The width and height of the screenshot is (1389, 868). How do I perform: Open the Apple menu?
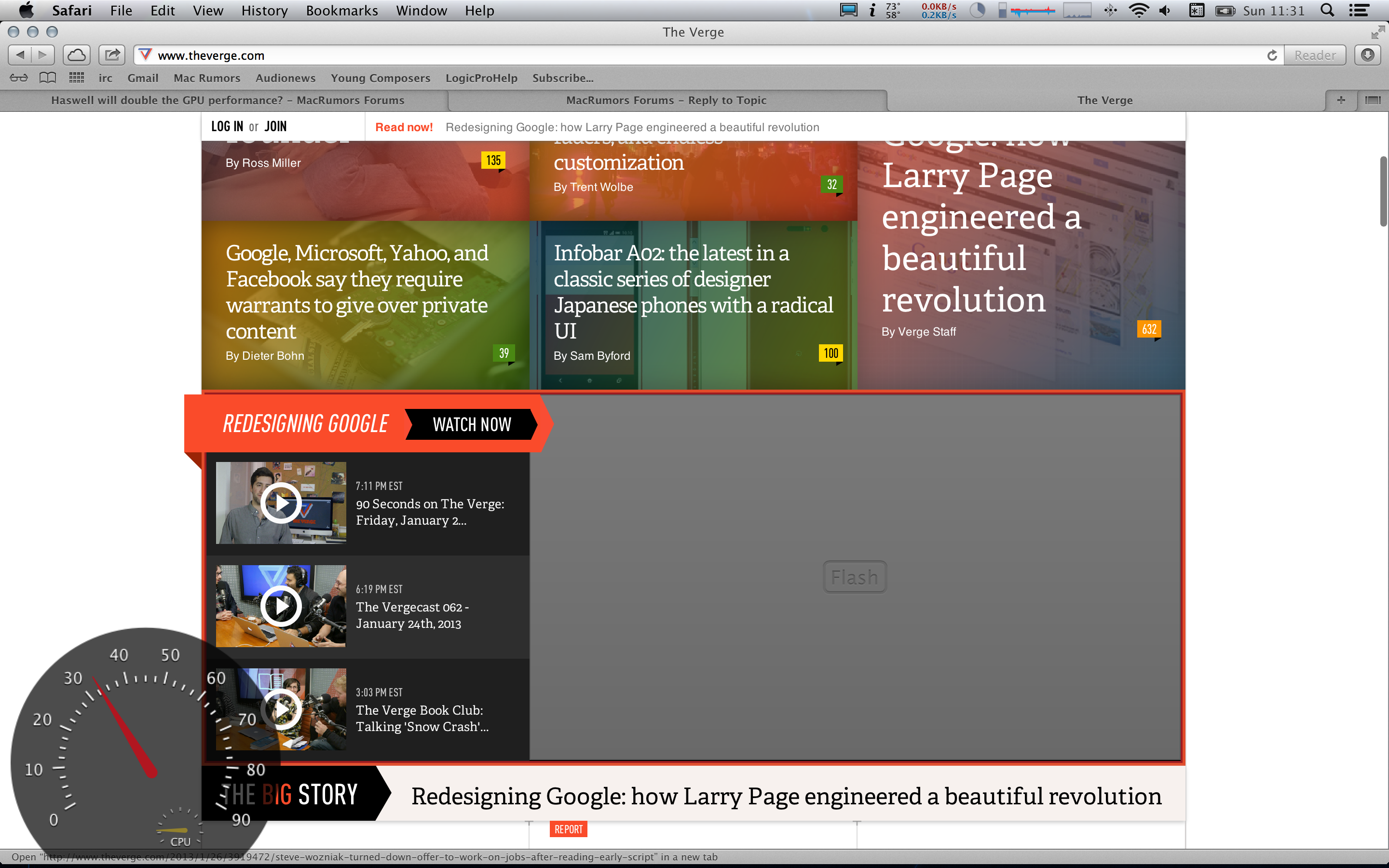26,10
